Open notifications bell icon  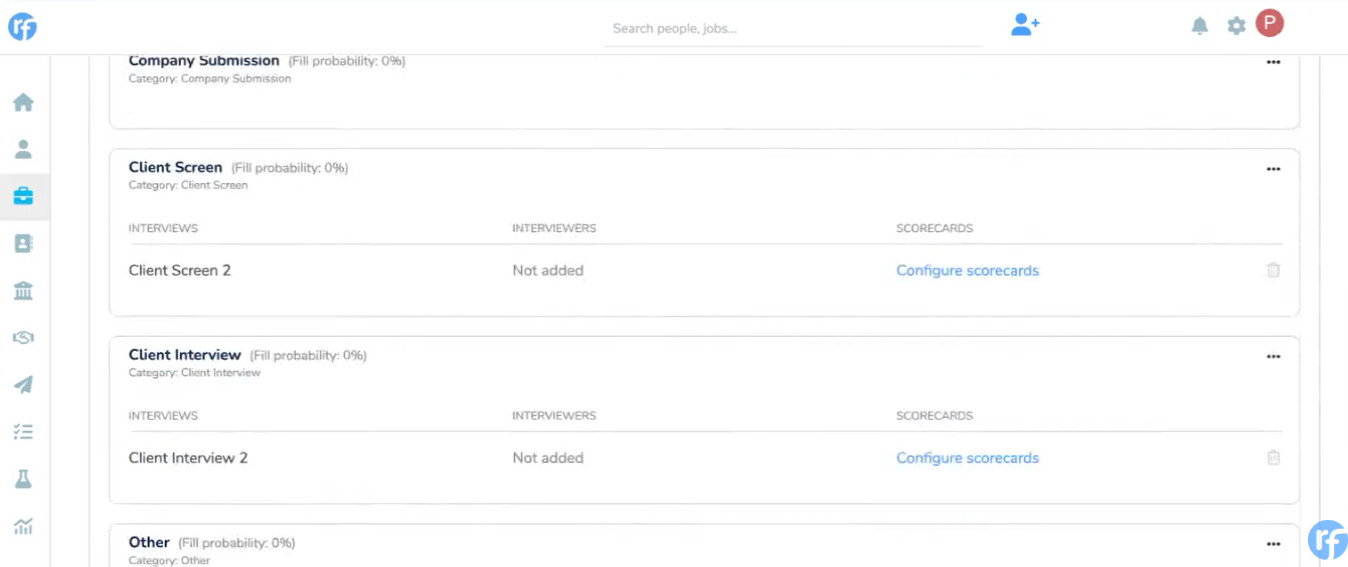tap(1200, 26)
